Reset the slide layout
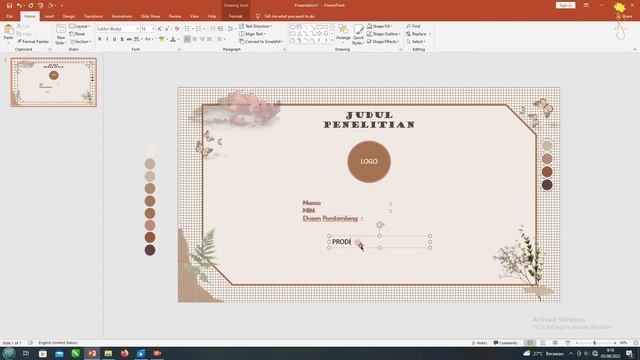The image size is (640, 360). (78, 34)
